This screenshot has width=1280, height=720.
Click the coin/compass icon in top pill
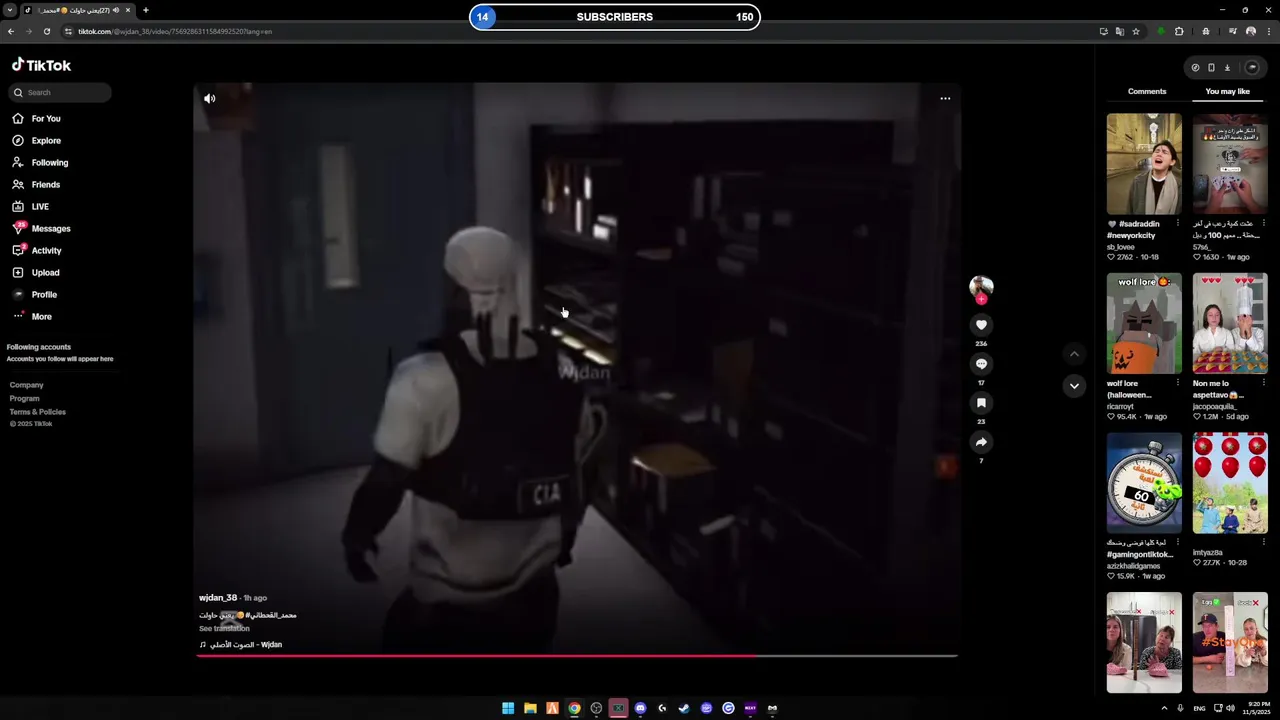coord(1195,68)
